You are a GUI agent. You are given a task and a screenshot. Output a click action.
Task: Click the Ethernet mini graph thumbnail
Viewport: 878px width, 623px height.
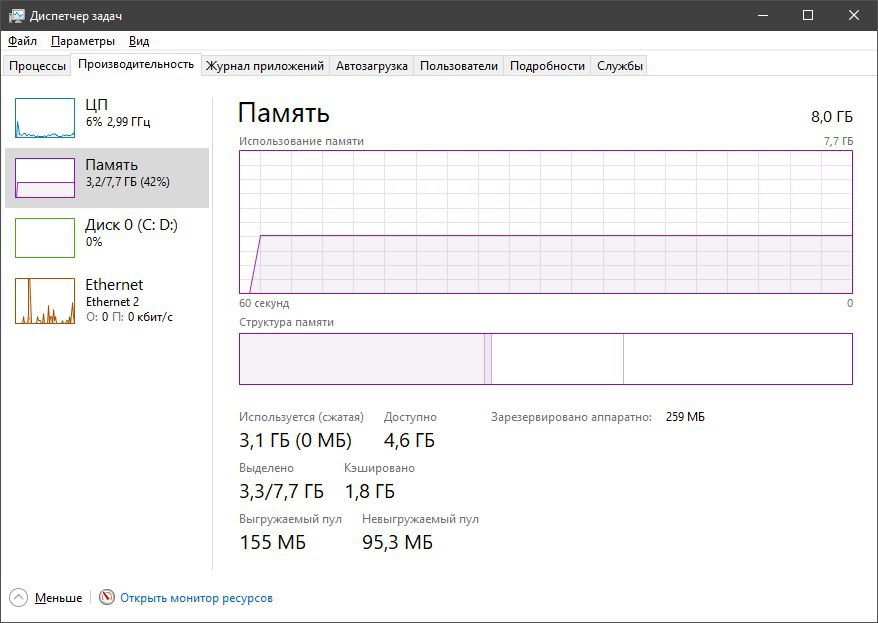(x=45, y=301)
